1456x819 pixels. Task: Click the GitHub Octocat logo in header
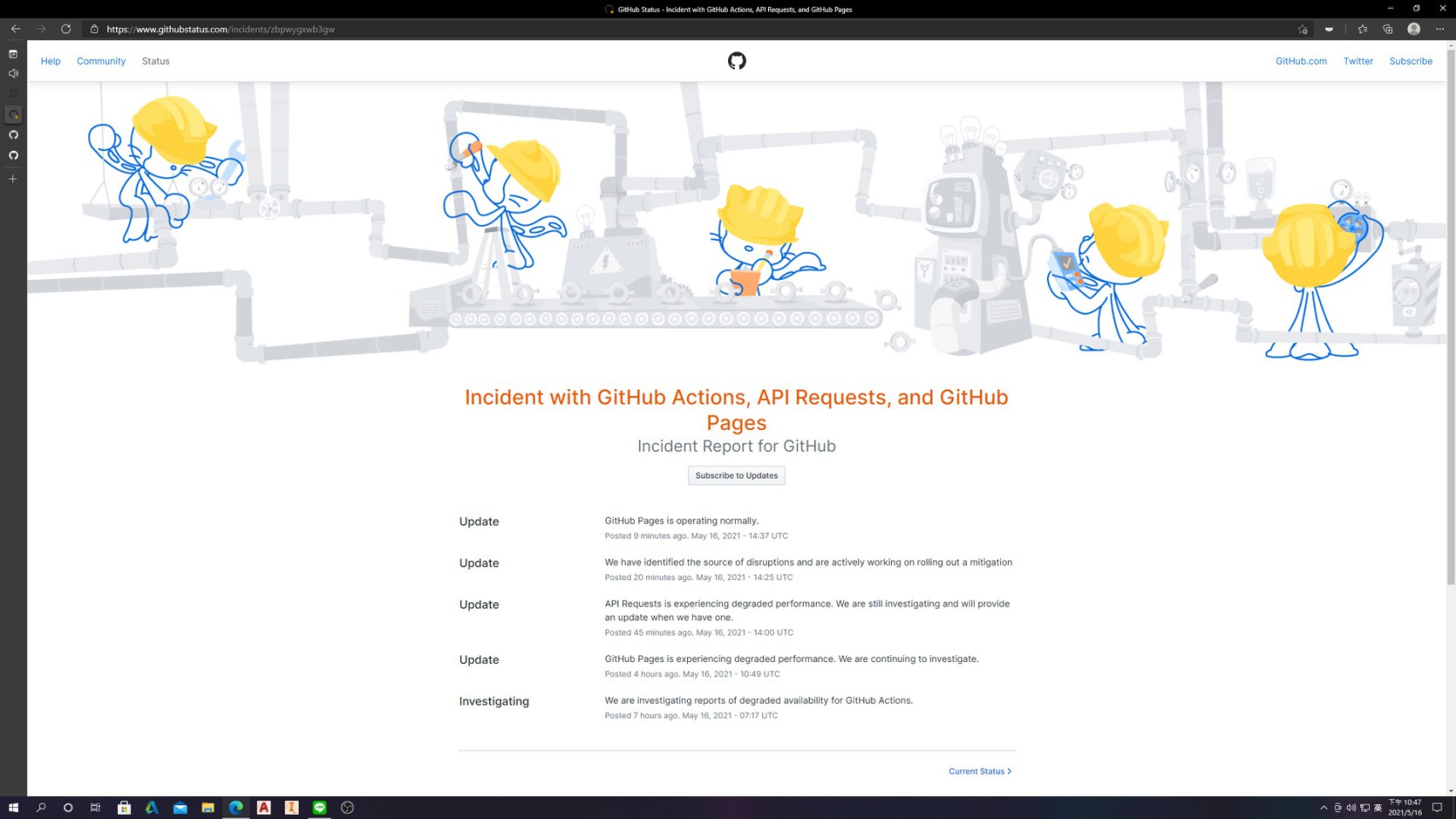(x=737, y=61)
